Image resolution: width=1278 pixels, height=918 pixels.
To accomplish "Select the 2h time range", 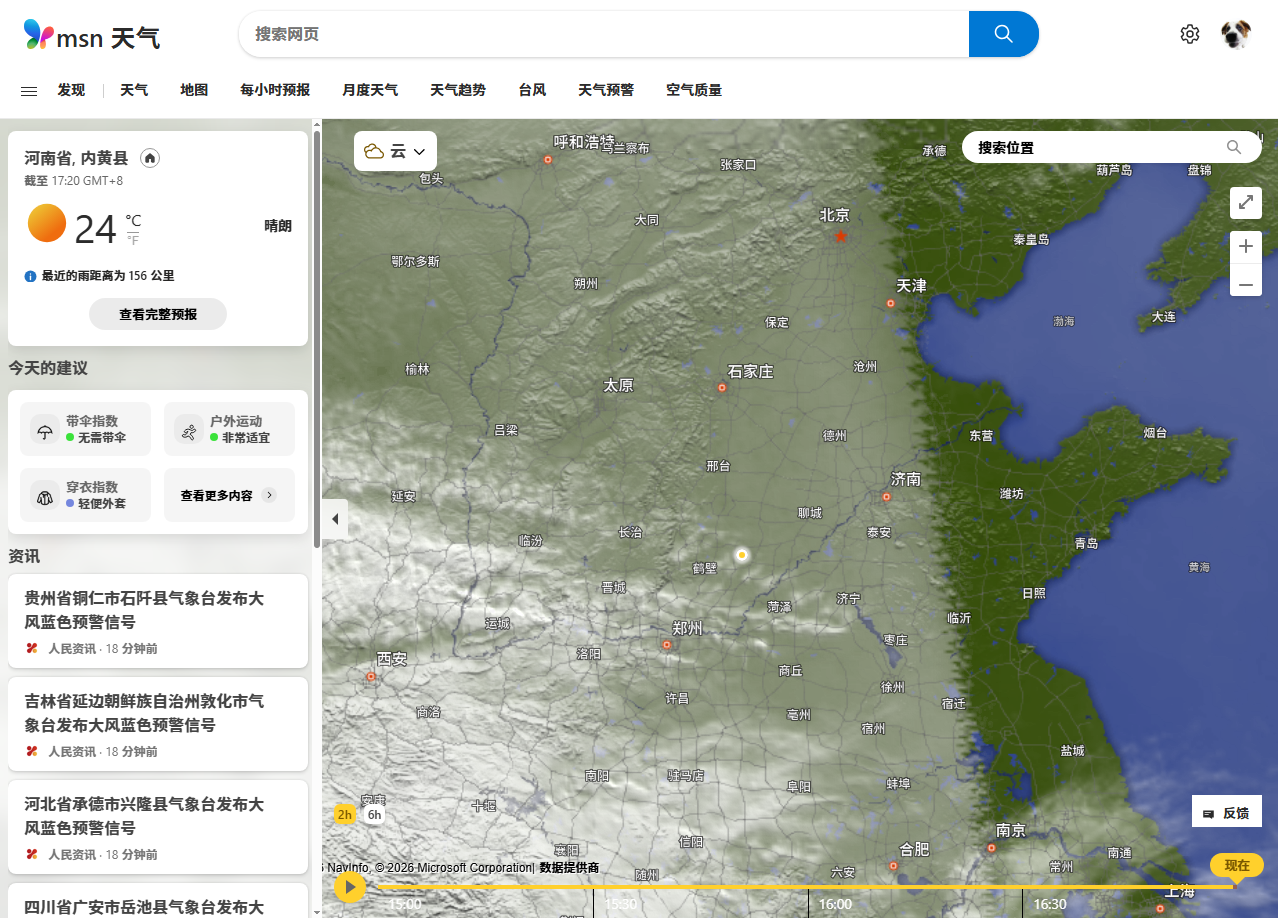I will [344, 814].
